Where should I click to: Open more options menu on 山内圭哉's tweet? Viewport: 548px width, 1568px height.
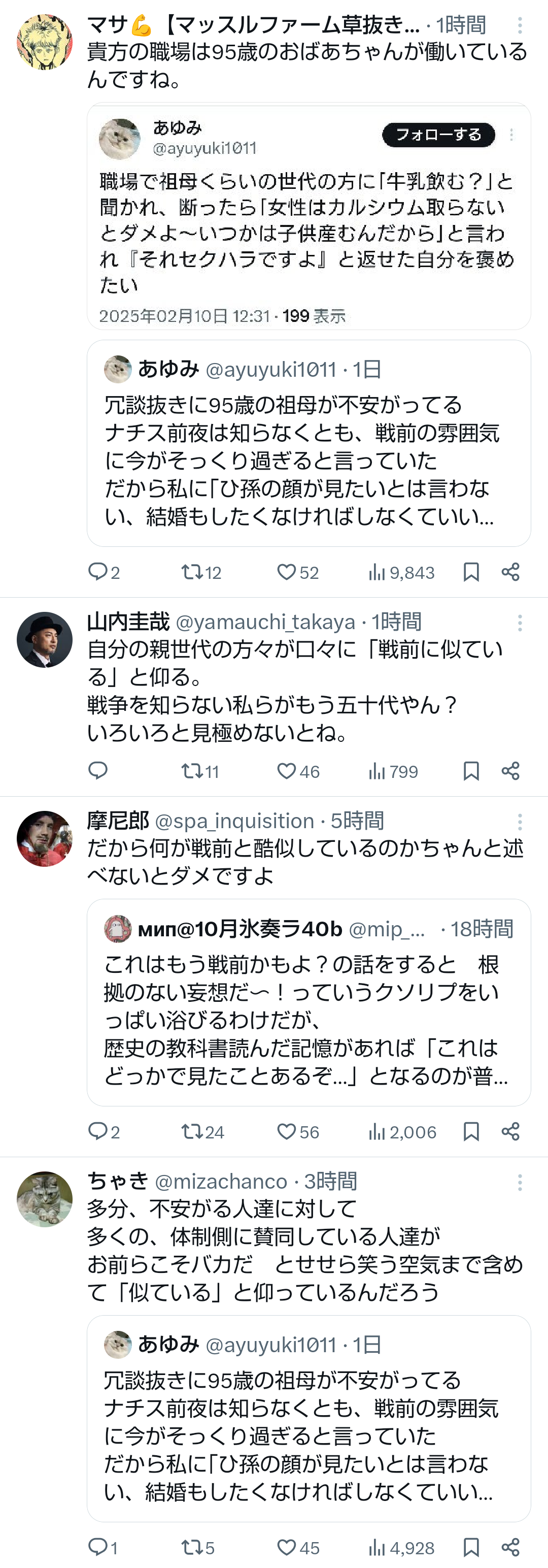tap(520, 623)
